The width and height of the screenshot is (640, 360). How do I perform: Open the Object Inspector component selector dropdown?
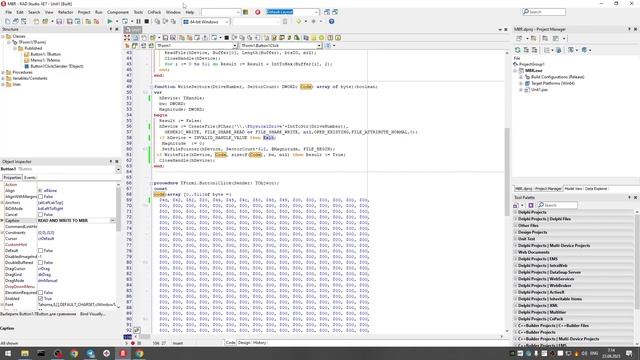tap(118, 169)
